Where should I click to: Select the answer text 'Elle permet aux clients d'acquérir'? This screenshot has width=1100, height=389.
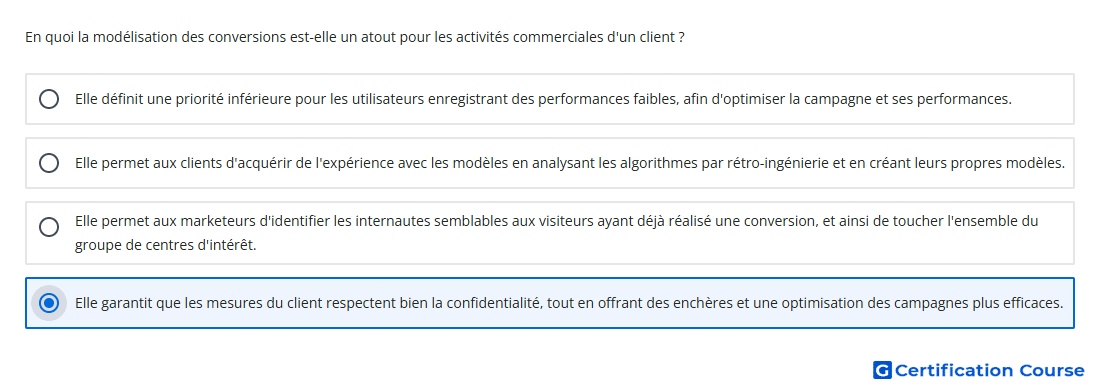(570, 163)
